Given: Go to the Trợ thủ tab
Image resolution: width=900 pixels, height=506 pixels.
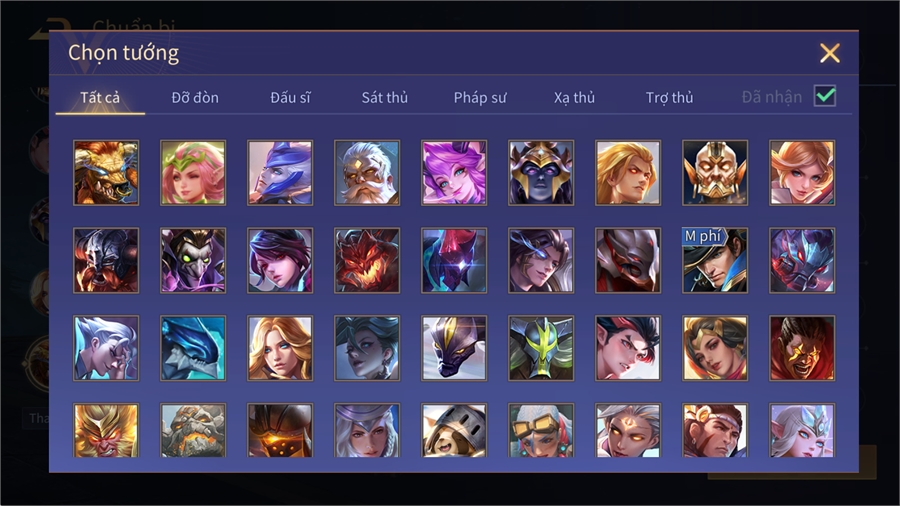Looking at the screenshot, I should pos(669,98).
